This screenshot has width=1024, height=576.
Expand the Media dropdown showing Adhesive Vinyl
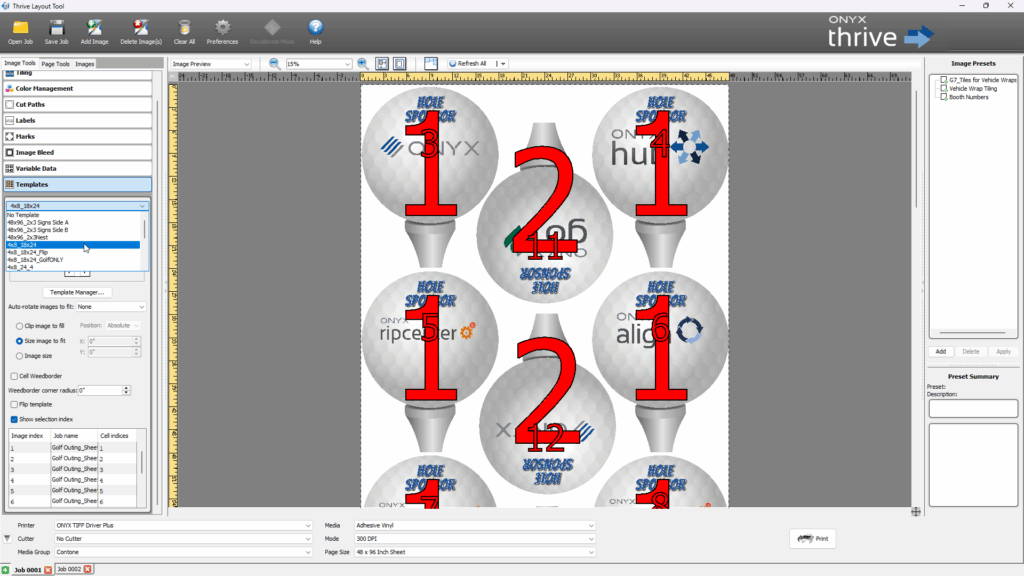(474, 525)
